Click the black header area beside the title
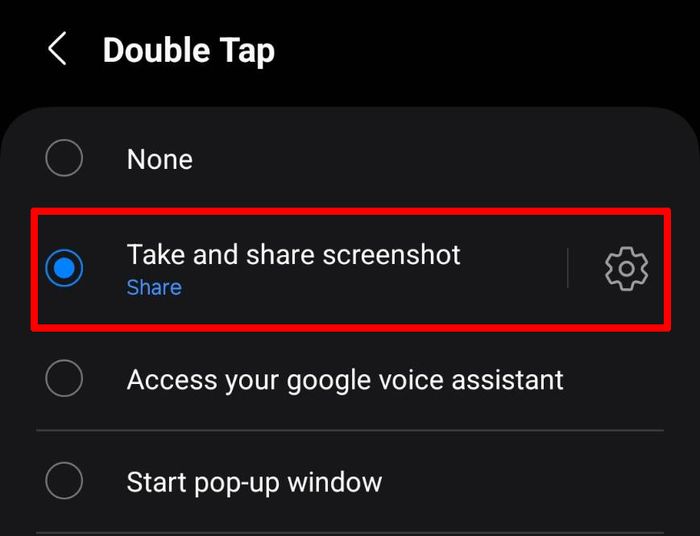700x536 pixels. coord(487,50)
